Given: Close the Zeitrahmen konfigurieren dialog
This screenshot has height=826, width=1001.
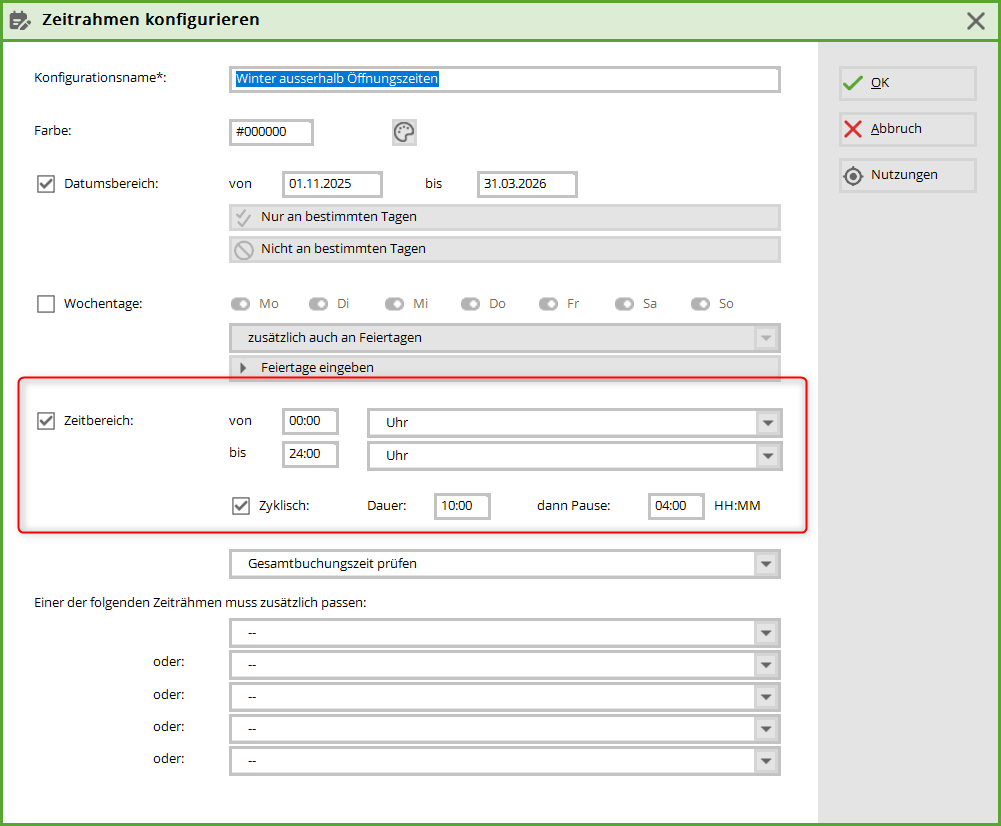Looking at the screenshot, I should (x=976, y=20).
